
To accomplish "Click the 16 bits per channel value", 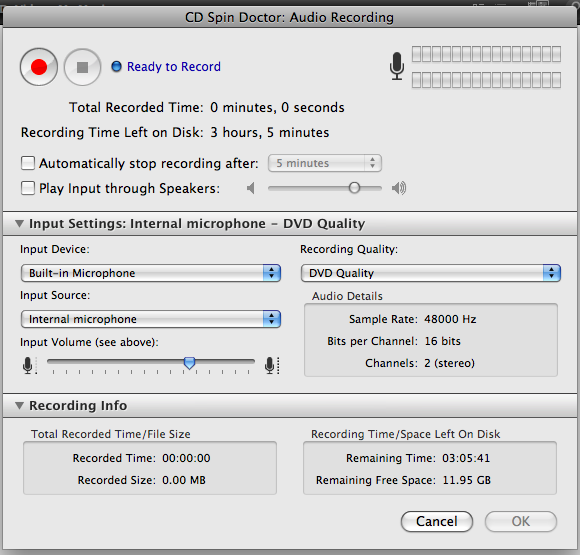I will click(x=442, y=341).
